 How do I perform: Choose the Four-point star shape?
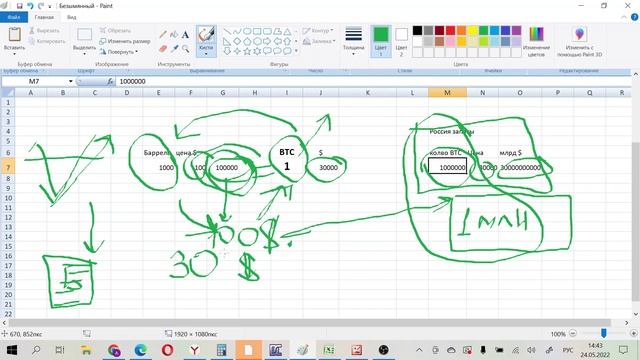click(237, 51)
